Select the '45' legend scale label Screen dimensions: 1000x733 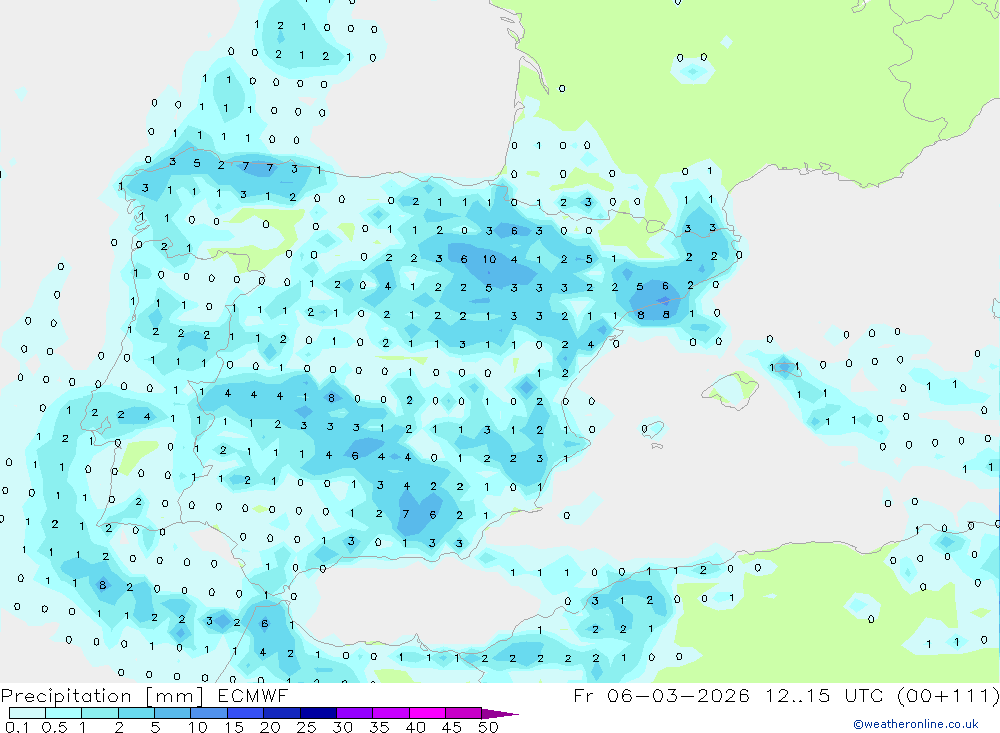[452, 727]
